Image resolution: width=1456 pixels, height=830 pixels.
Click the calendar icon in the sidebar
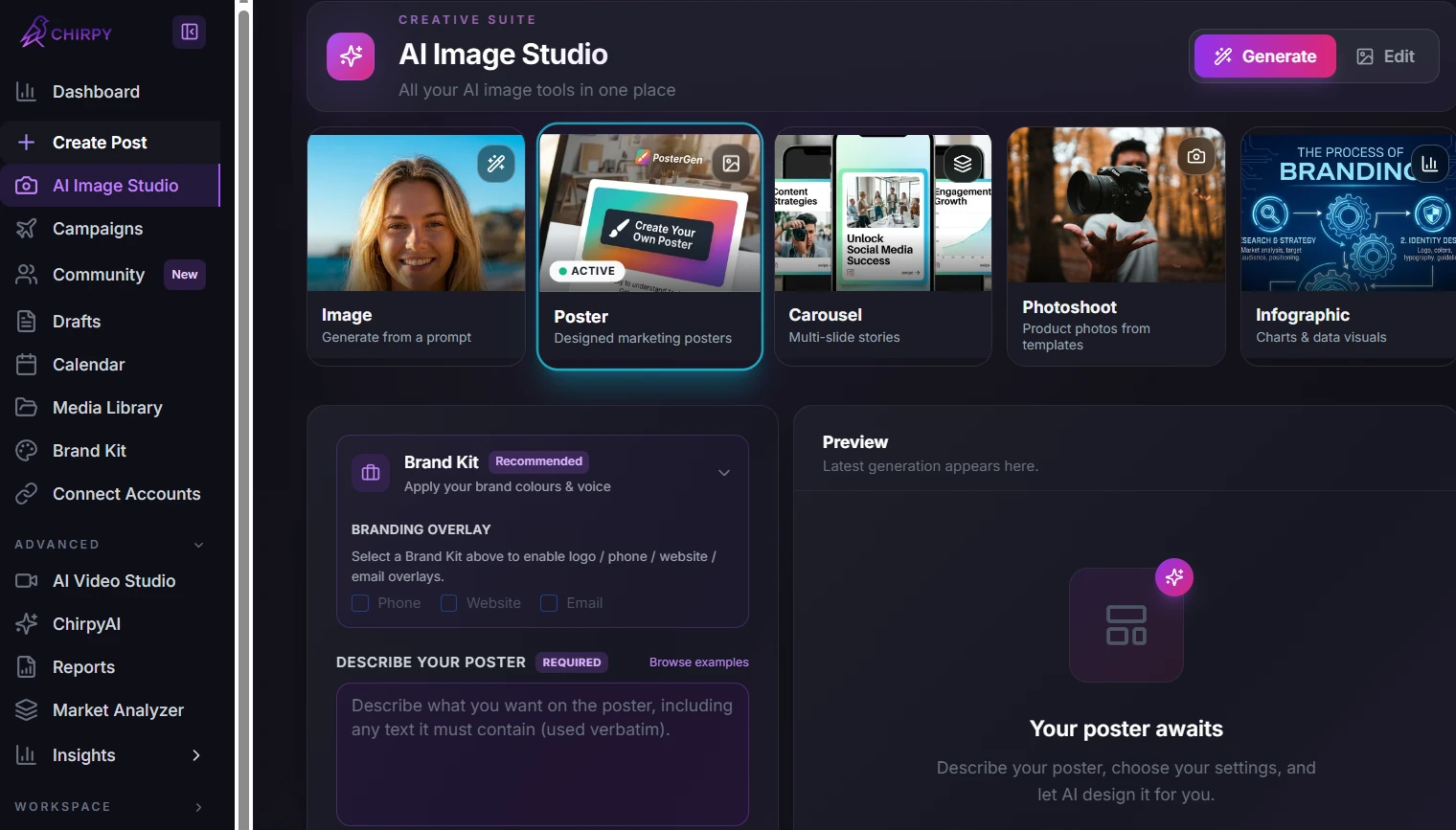click(x=26, y=365)
